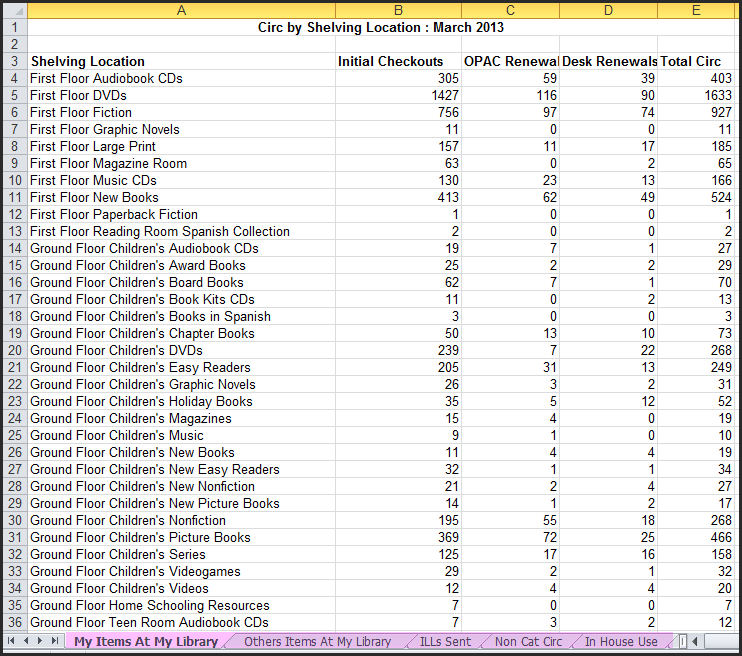Select row 20 header

(x=15, y=350)
